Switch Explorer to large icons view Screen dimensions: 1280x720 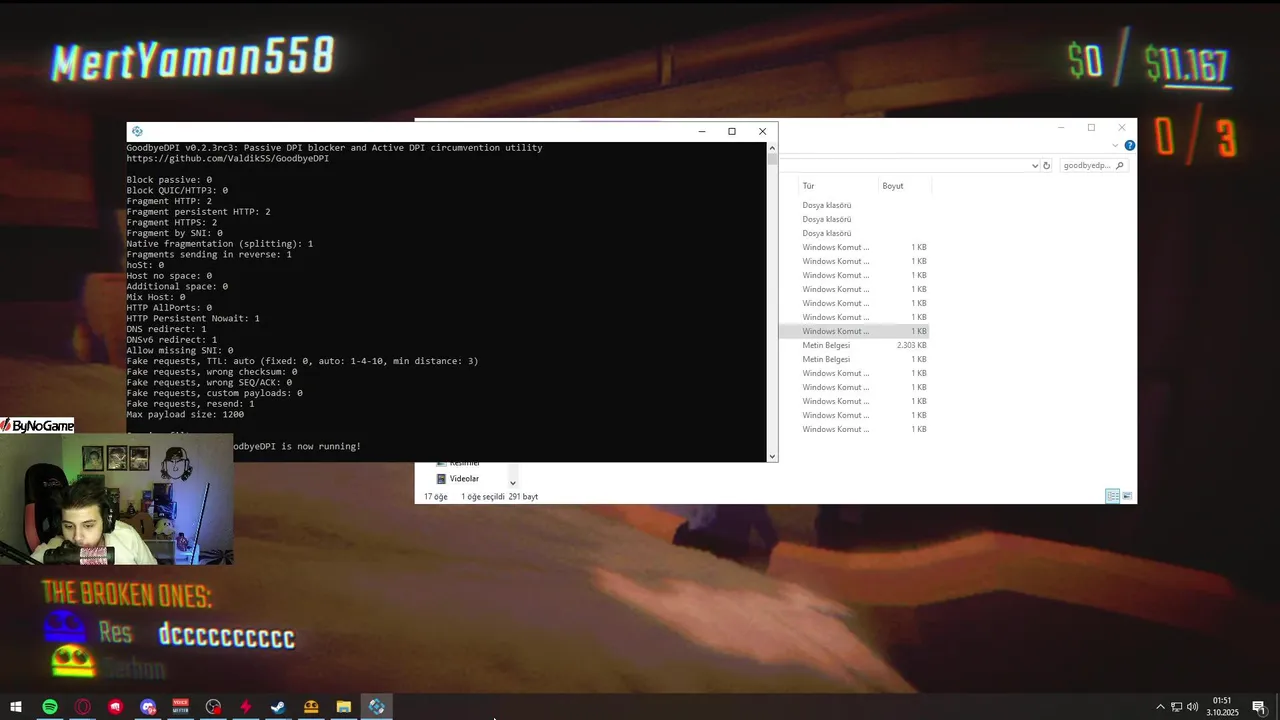coord(1127,496)
